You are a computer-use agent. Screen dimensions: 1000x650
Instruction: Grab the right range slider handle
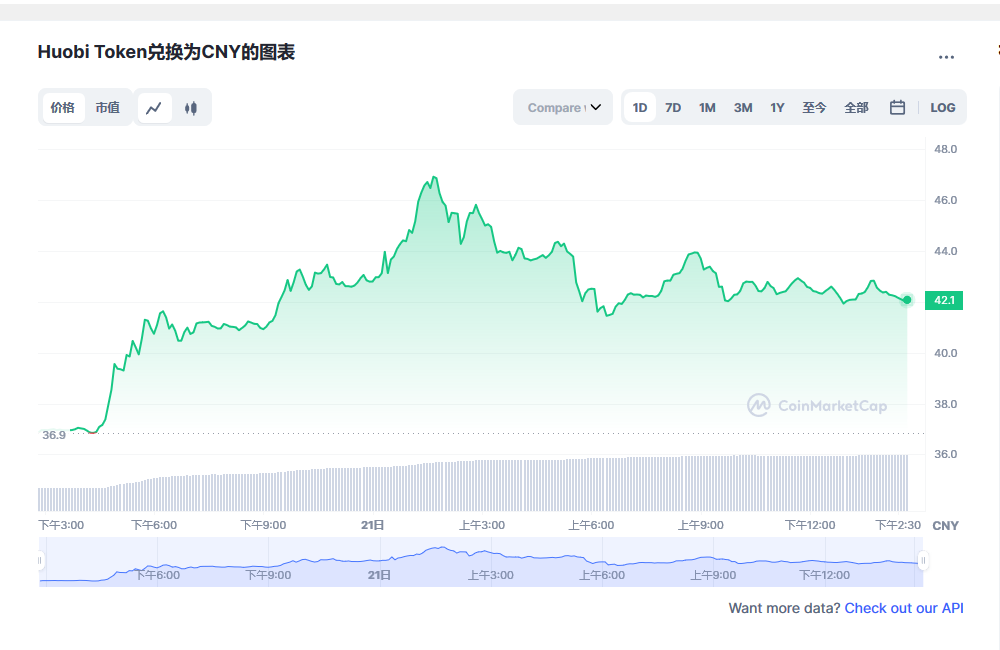pyautogui.click(x=923, y=561)
